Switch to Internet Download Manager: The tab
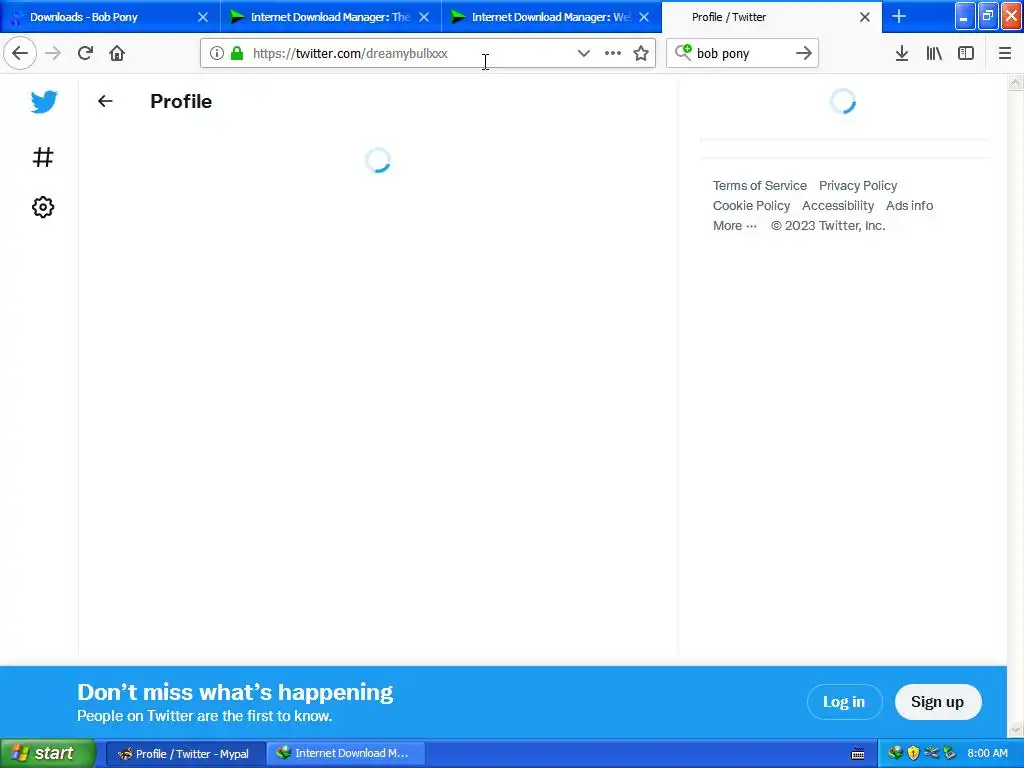Image resolution: width=1024 pixels, height=768 pixels. click(331, 17)
